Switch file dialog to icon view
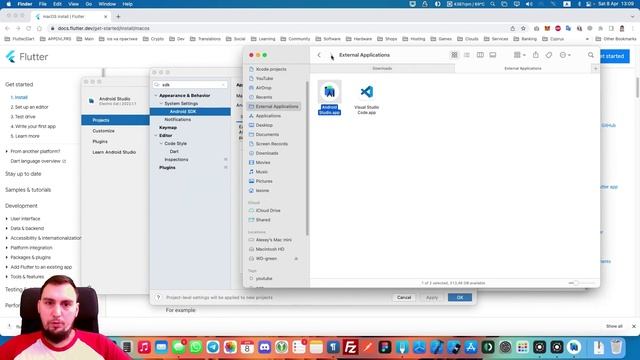 click(454, 55)
